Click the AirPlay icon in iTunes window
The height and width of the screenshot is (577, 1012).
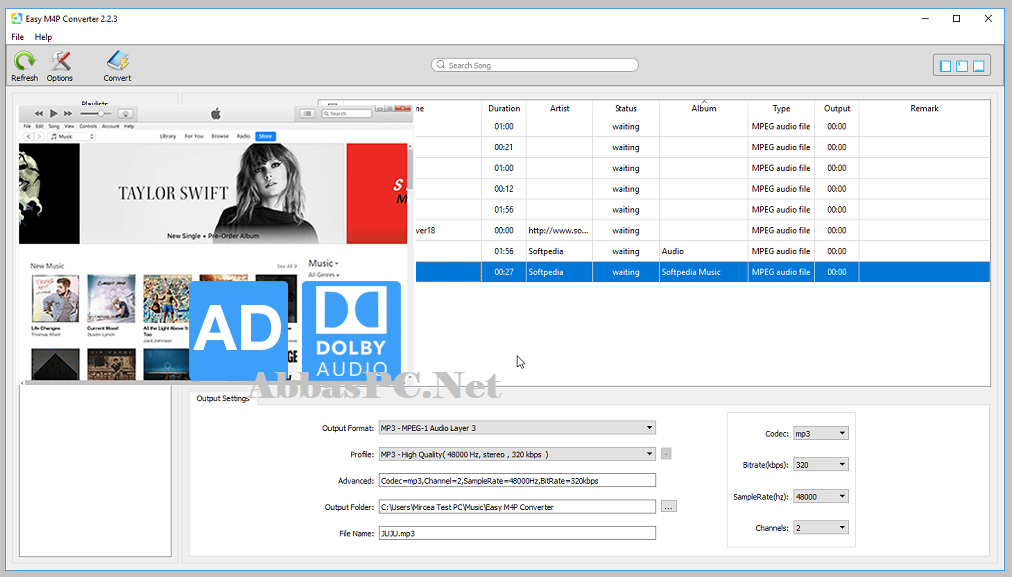point(125,114)
